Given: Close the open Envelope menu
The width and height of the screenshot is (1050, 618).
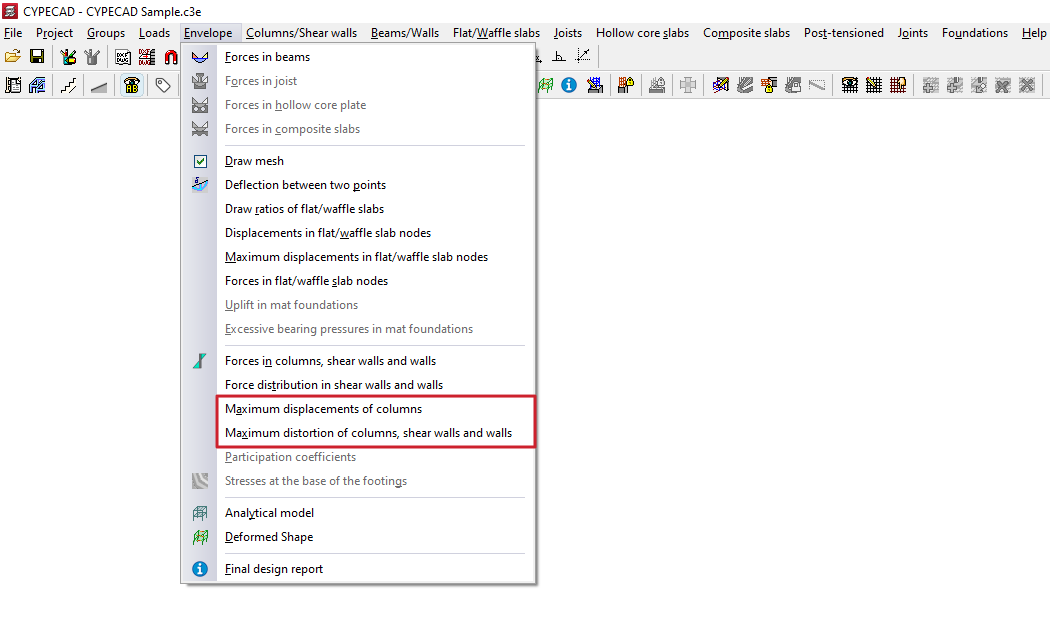Looking at the screenshot, I should point(208,33).
